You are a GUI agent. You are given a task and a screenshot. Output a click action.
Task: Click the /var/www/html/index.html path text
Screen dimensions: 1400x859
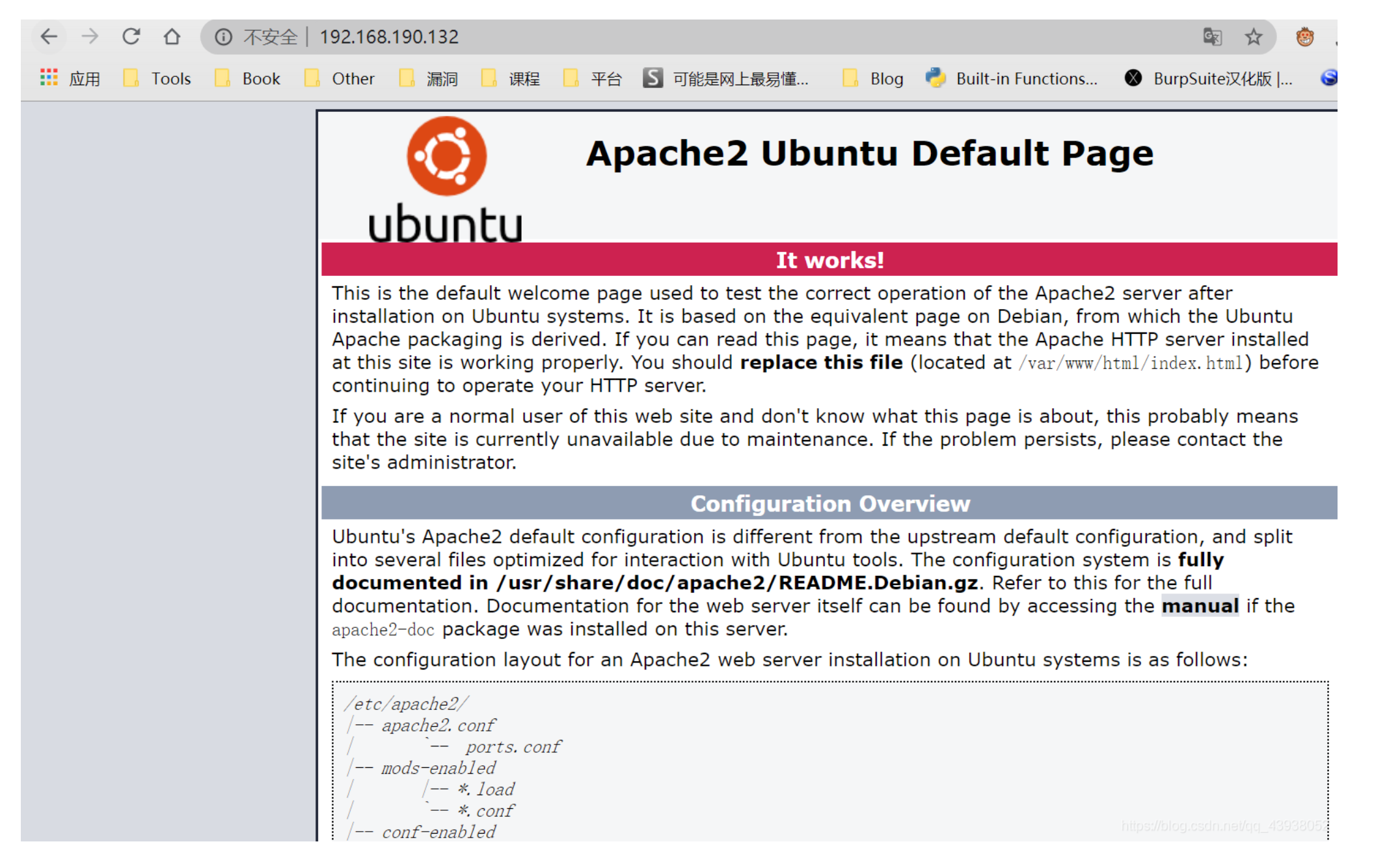click(x=1131, y=362)
